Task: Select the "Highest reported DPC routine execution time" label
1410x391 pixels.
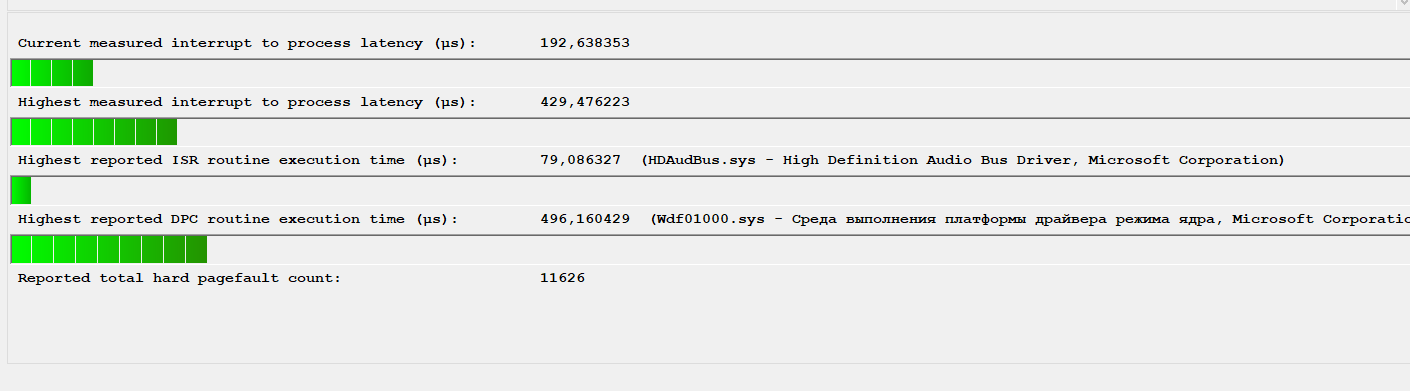Action: (x=238, y=219)
